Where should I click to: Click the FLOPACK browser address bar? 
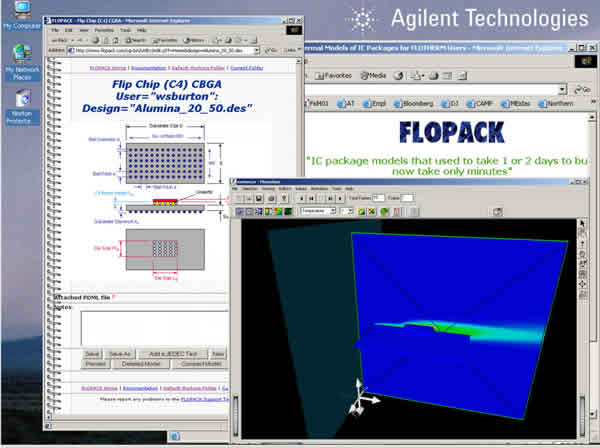pos(163,51)
